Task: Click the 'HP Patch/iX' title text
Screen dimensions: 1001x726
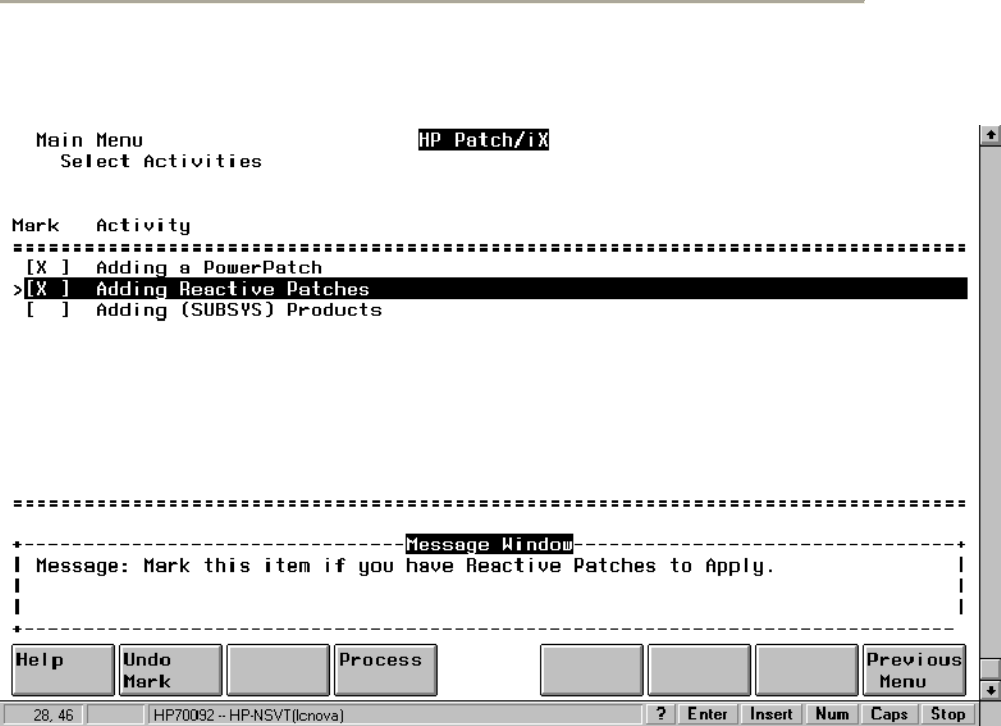Action: (x=483, y=140)
